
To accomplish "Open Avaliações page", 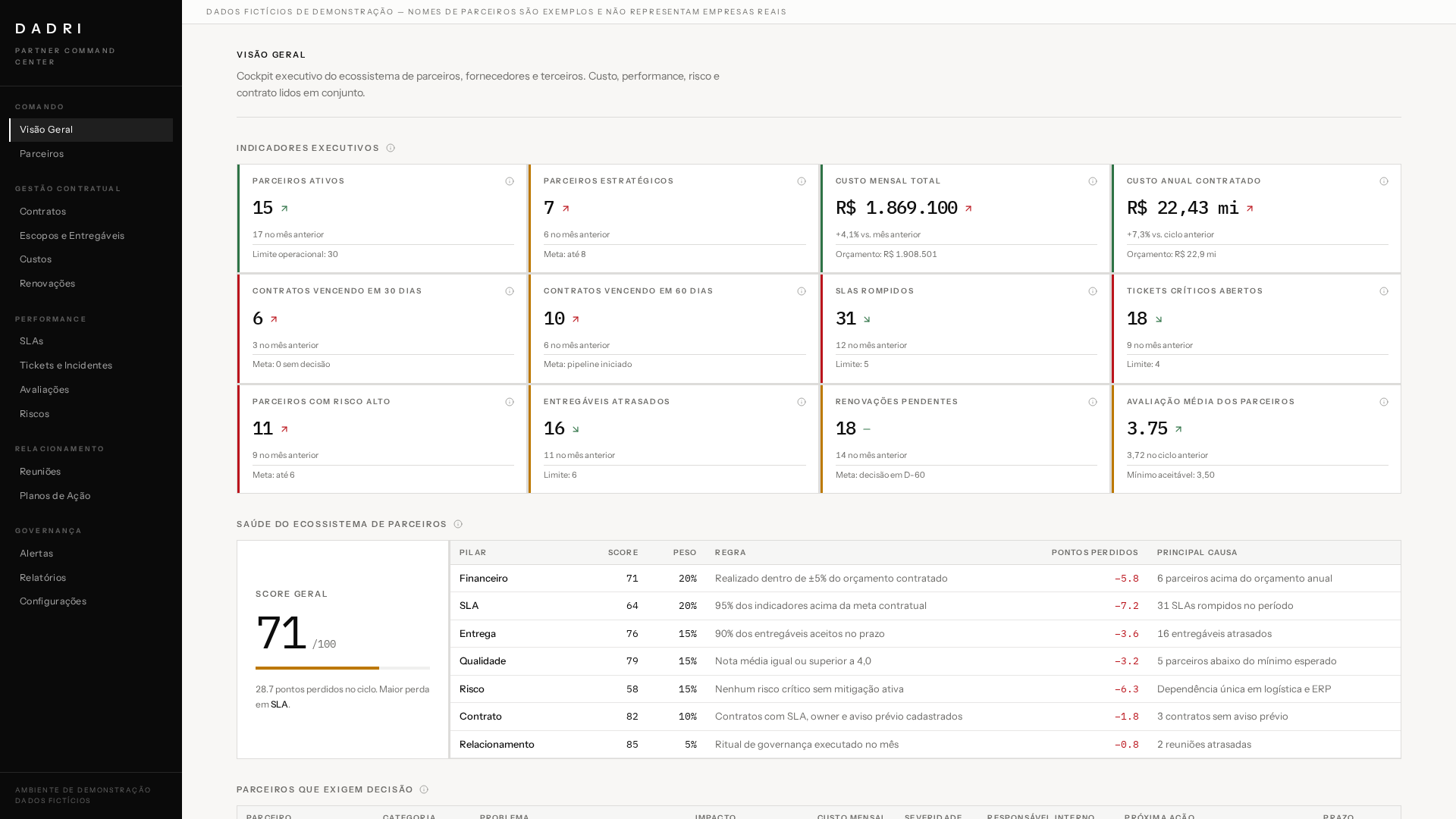I will 91,390.
